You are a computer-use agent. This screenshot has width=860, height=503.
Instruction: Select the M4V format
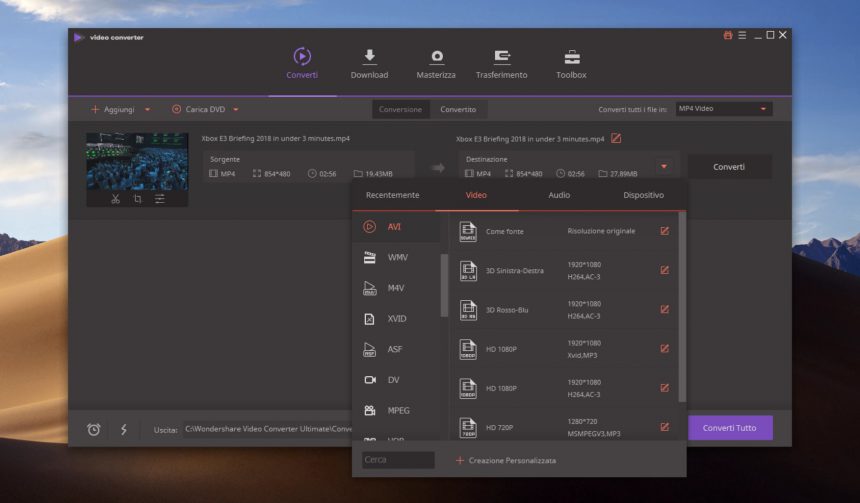[397, 288]
